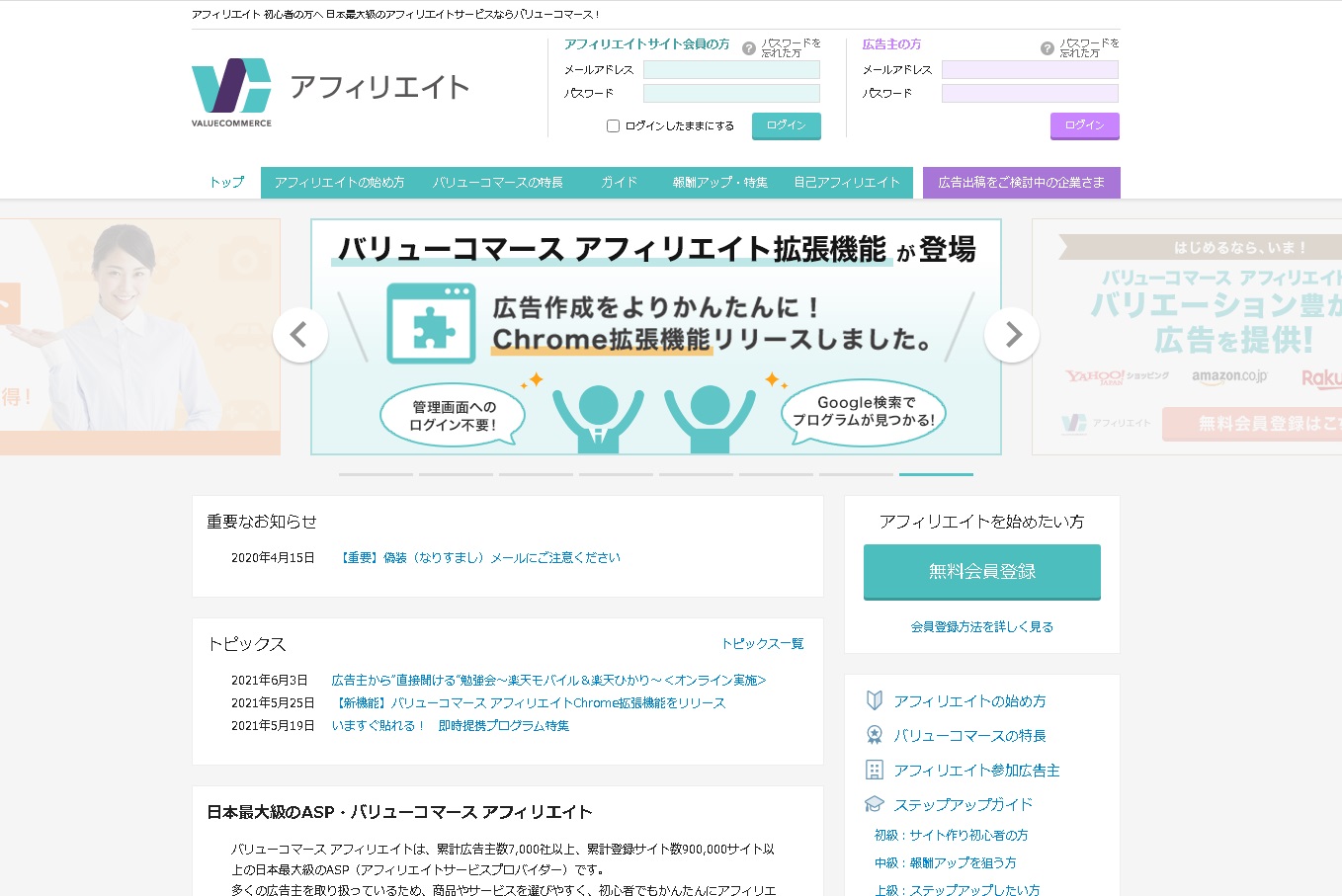The width and height of the screenshot is (1342, 896).
Task: Click affiliate member password help question icon
Action: (x=749, y=48)
